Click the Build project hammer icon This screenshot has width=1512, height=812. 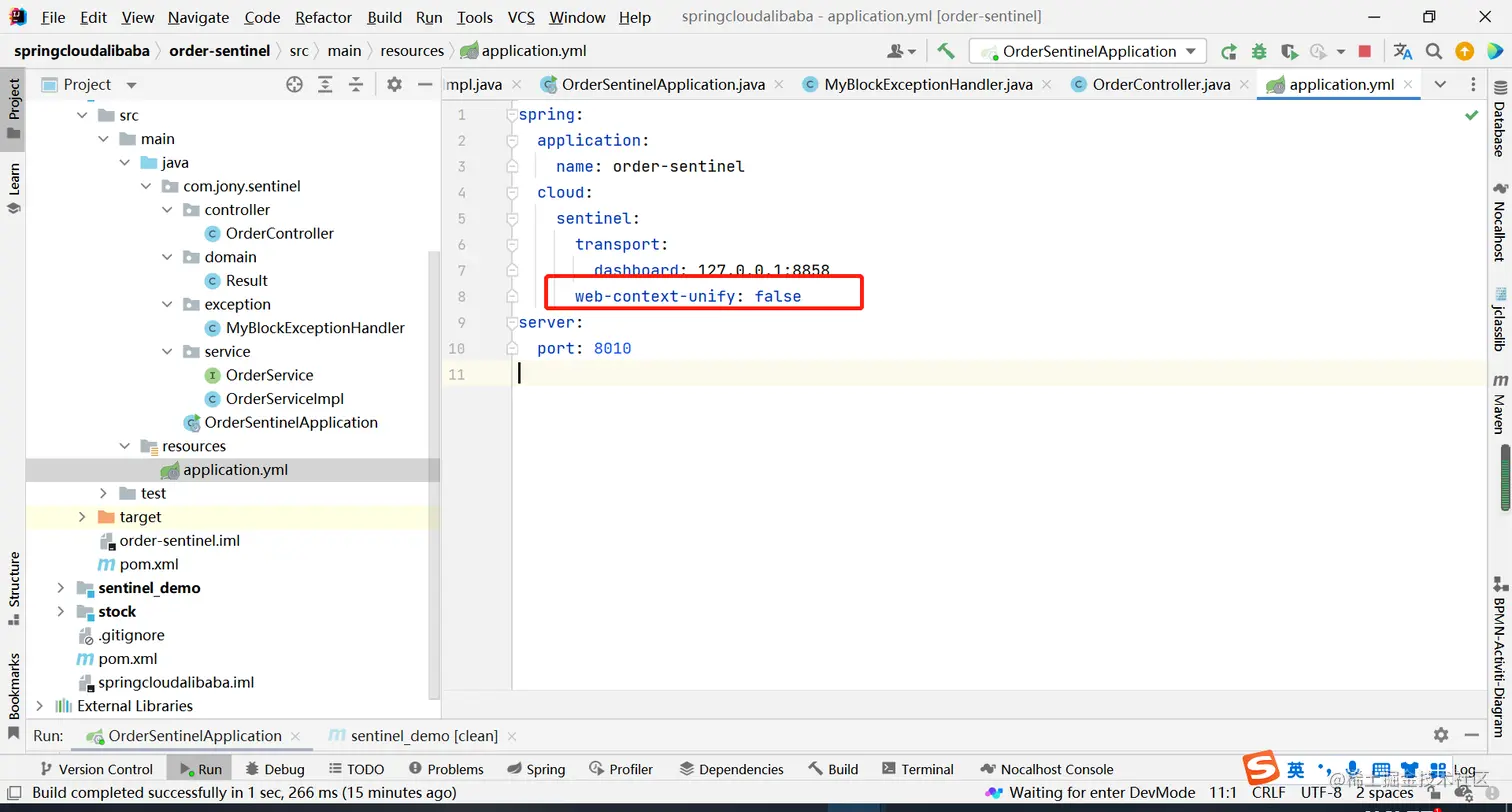945,51
